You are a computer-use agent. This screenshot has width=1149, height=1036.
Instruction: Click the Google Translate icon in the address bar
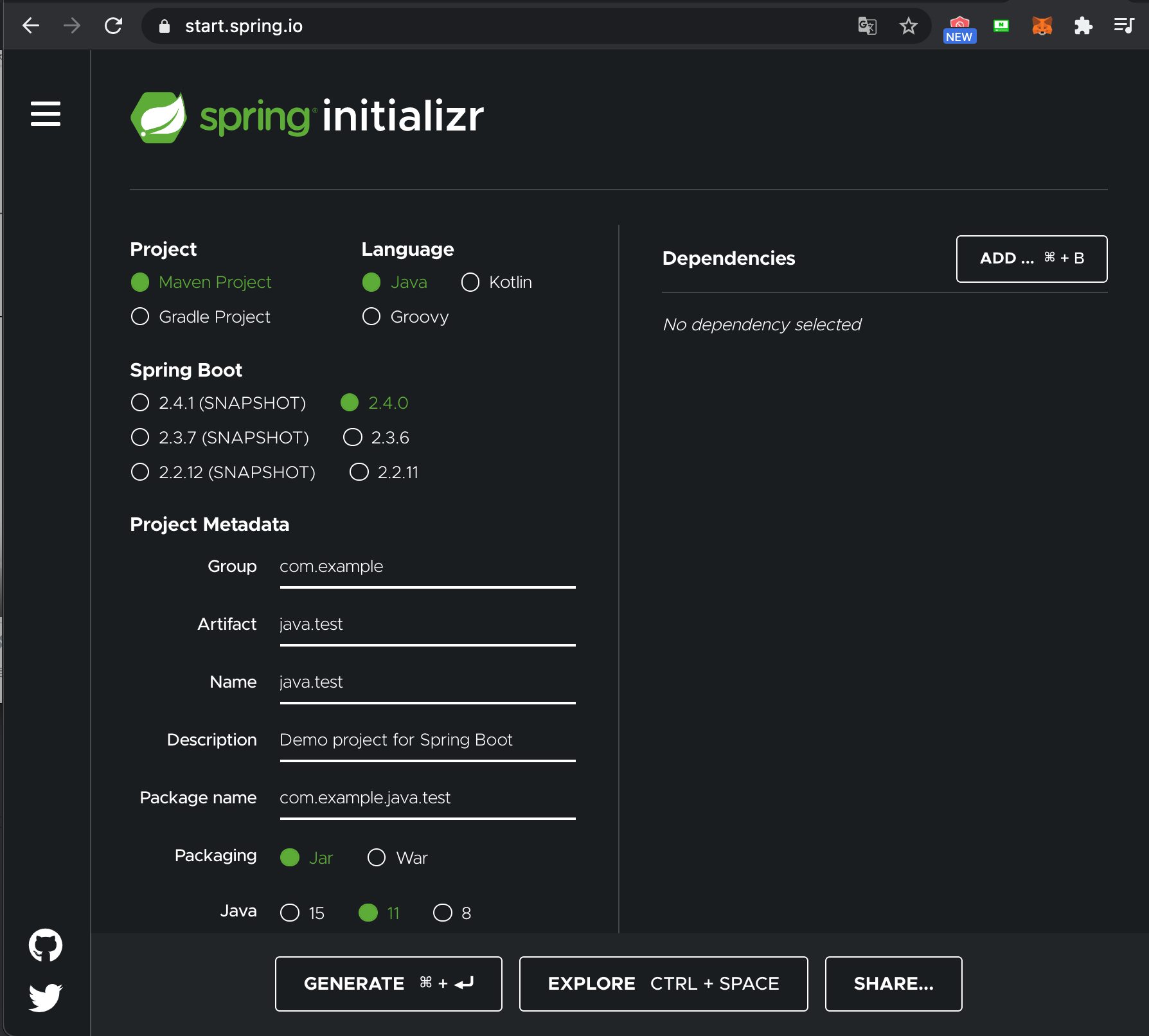tap(867, 26)
